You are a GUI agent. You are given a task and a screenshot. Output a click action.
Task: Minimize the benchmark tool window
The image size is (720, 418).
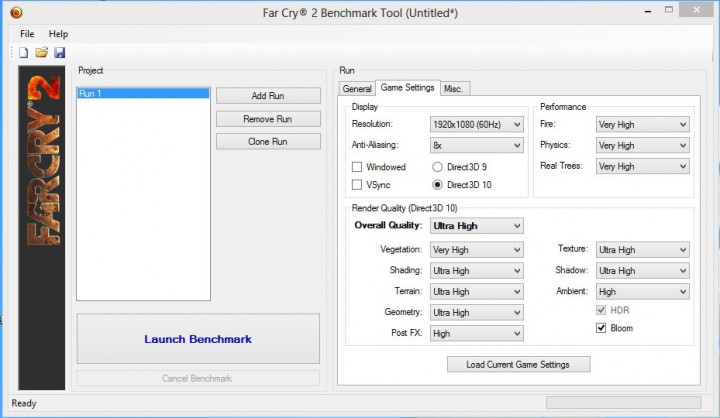[x=648, y=11]
